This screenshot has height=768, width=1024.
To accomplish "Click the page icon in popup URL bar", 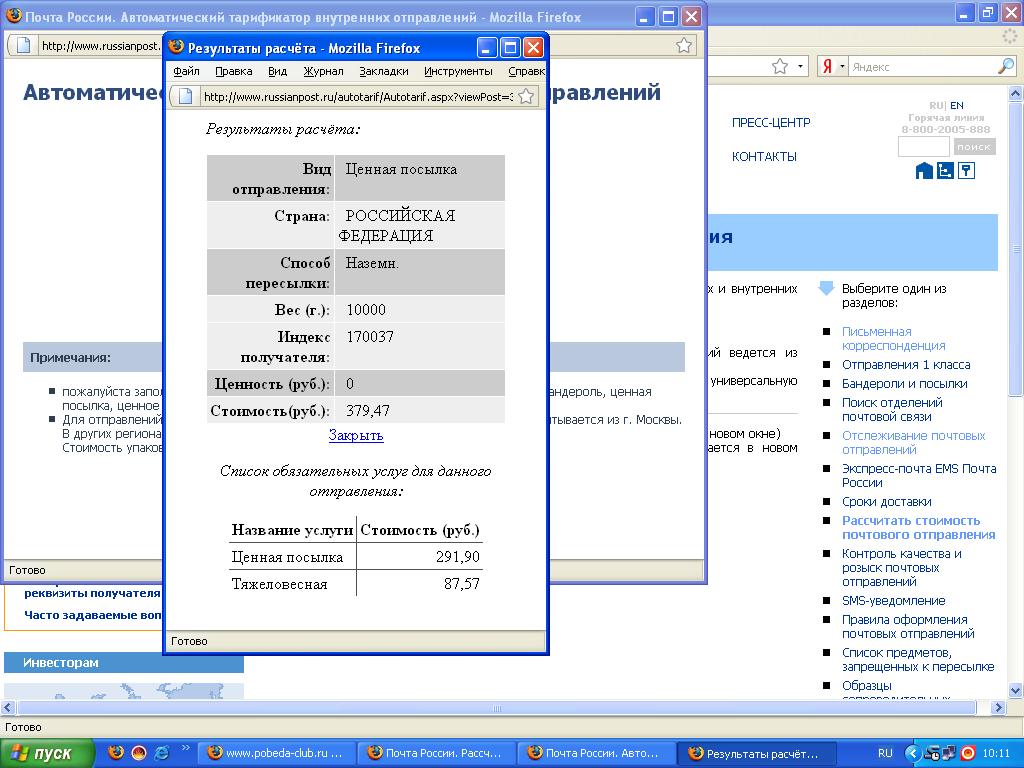I will [185, 97].
